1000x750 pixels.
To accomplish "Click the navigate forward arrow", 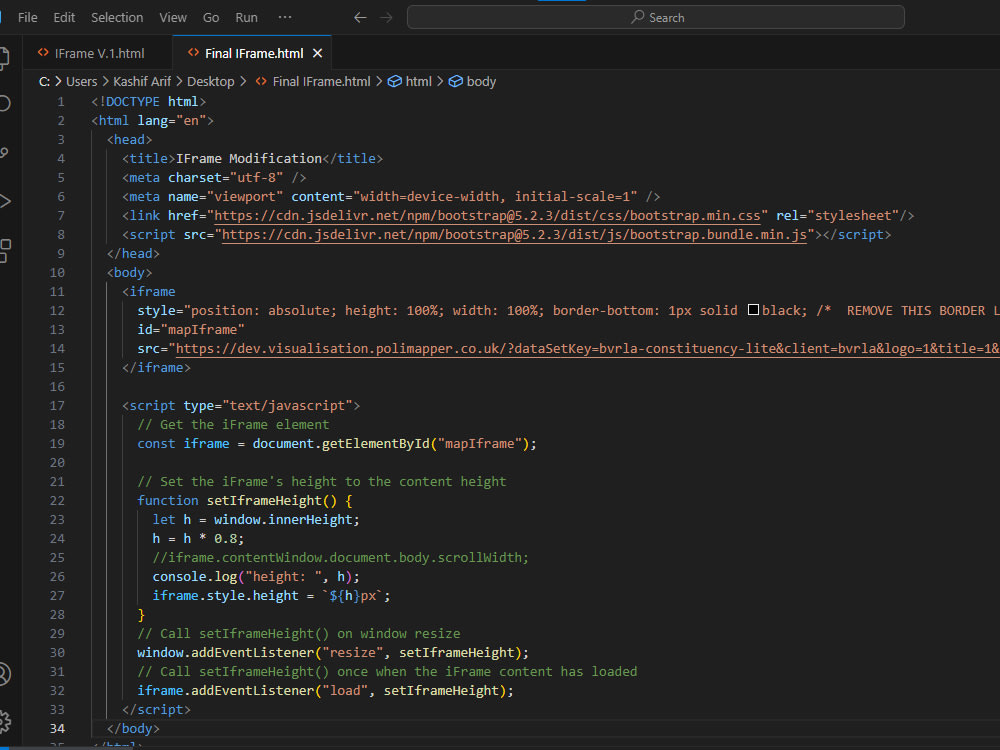I will tap(385, 17).
